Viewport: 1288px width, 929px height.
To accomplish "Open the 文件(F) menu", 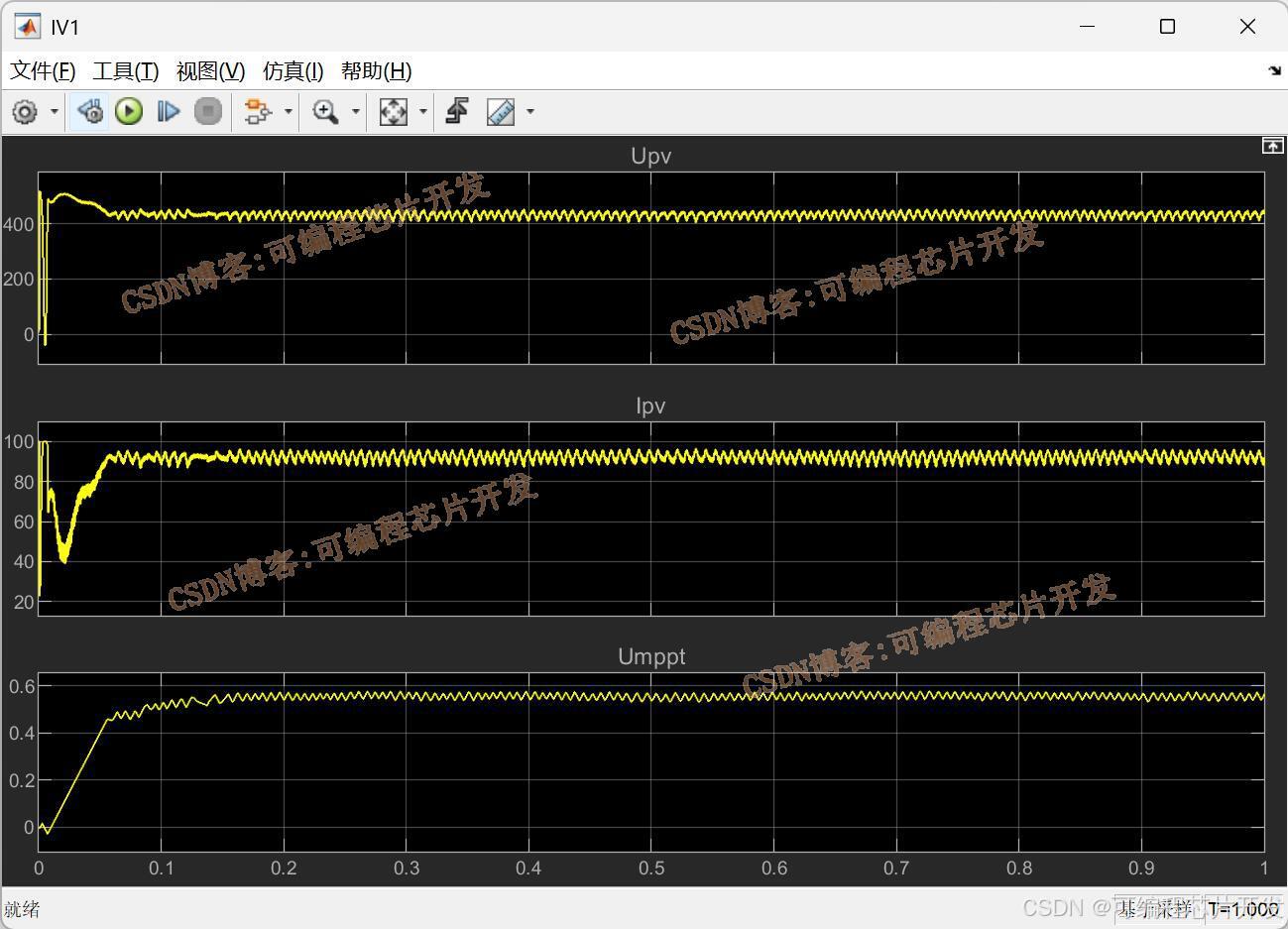I will pyautogui.click(x=43, y=71).
